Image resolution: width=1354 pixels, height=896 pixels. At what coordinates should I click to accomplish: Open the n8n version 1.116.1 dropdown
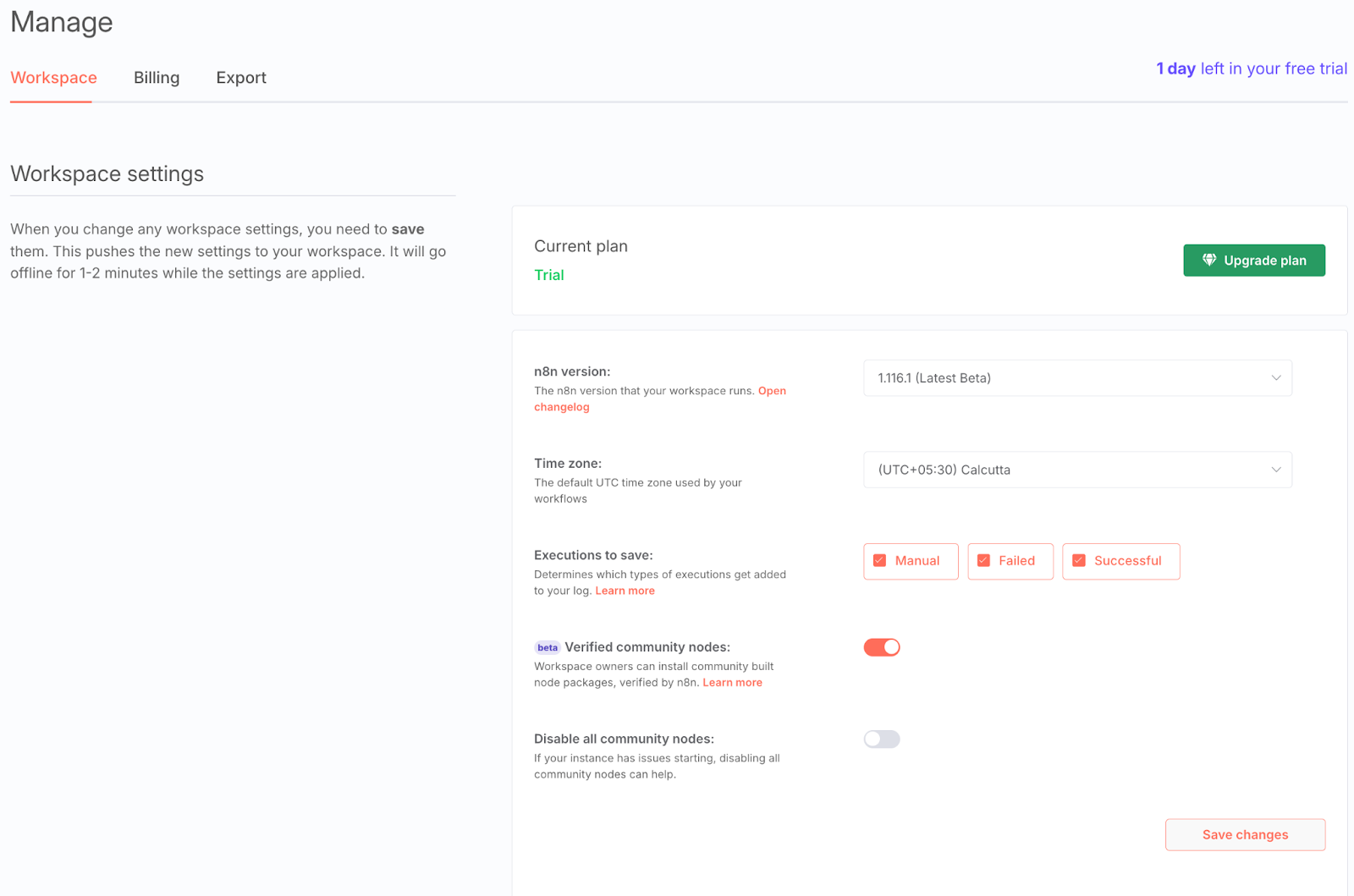point(1066,378)
